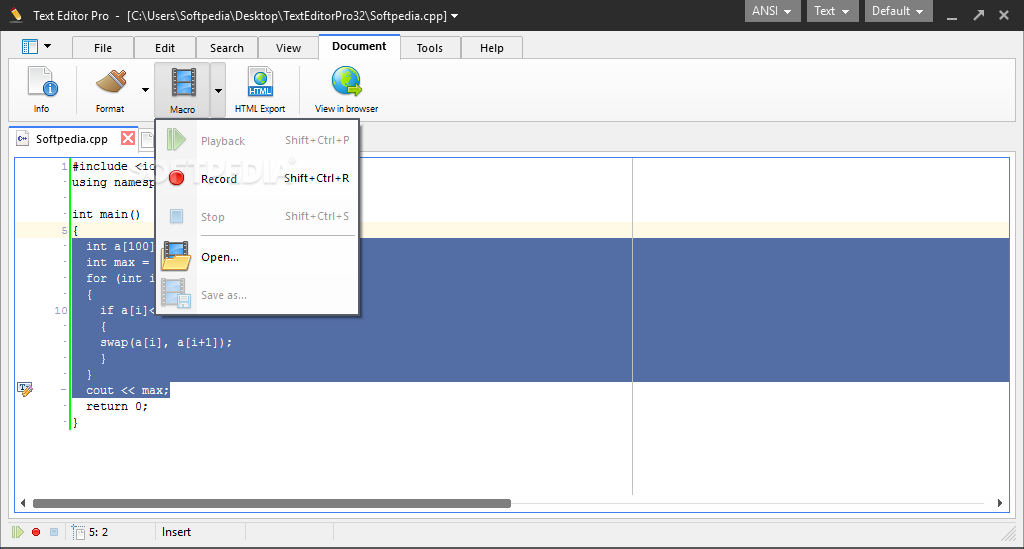Click the Macro filmstrip button

[183, 90]
